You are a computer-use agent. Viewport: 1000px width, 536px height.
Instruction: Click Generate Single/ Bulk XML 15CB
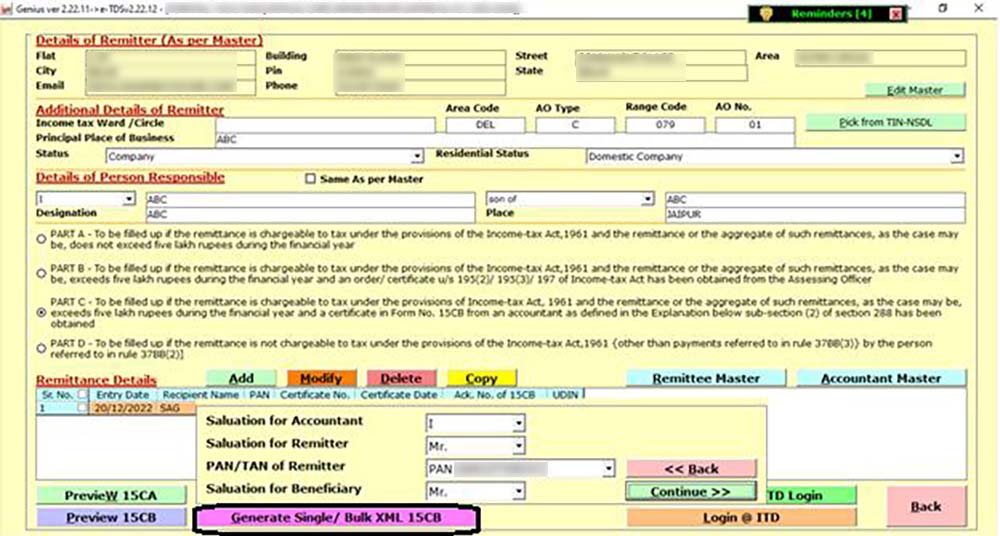coord(336,518)
